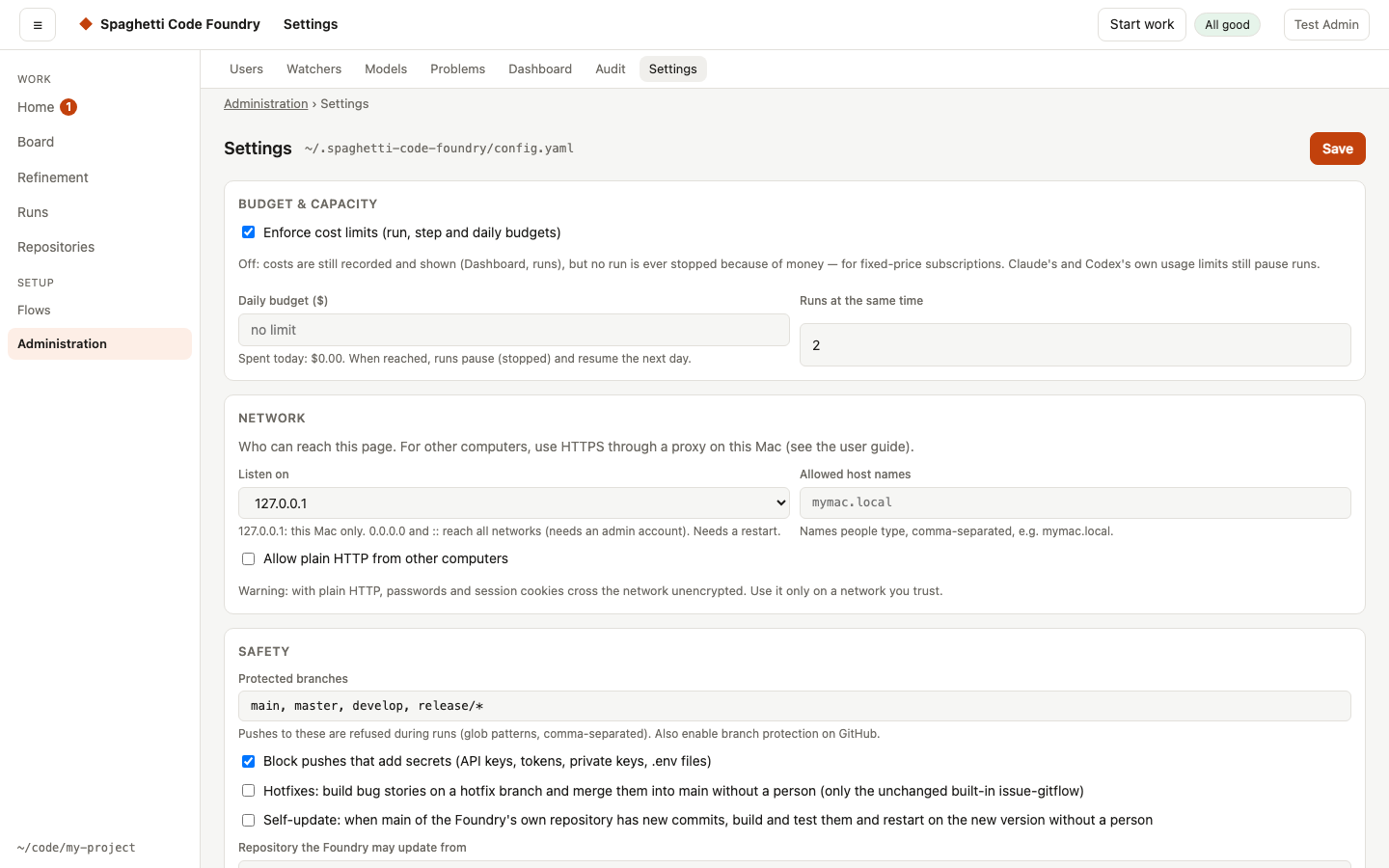1389x868 pixels.
Task: Follow the Administration breadcrumb link
Action: [266, 104]
